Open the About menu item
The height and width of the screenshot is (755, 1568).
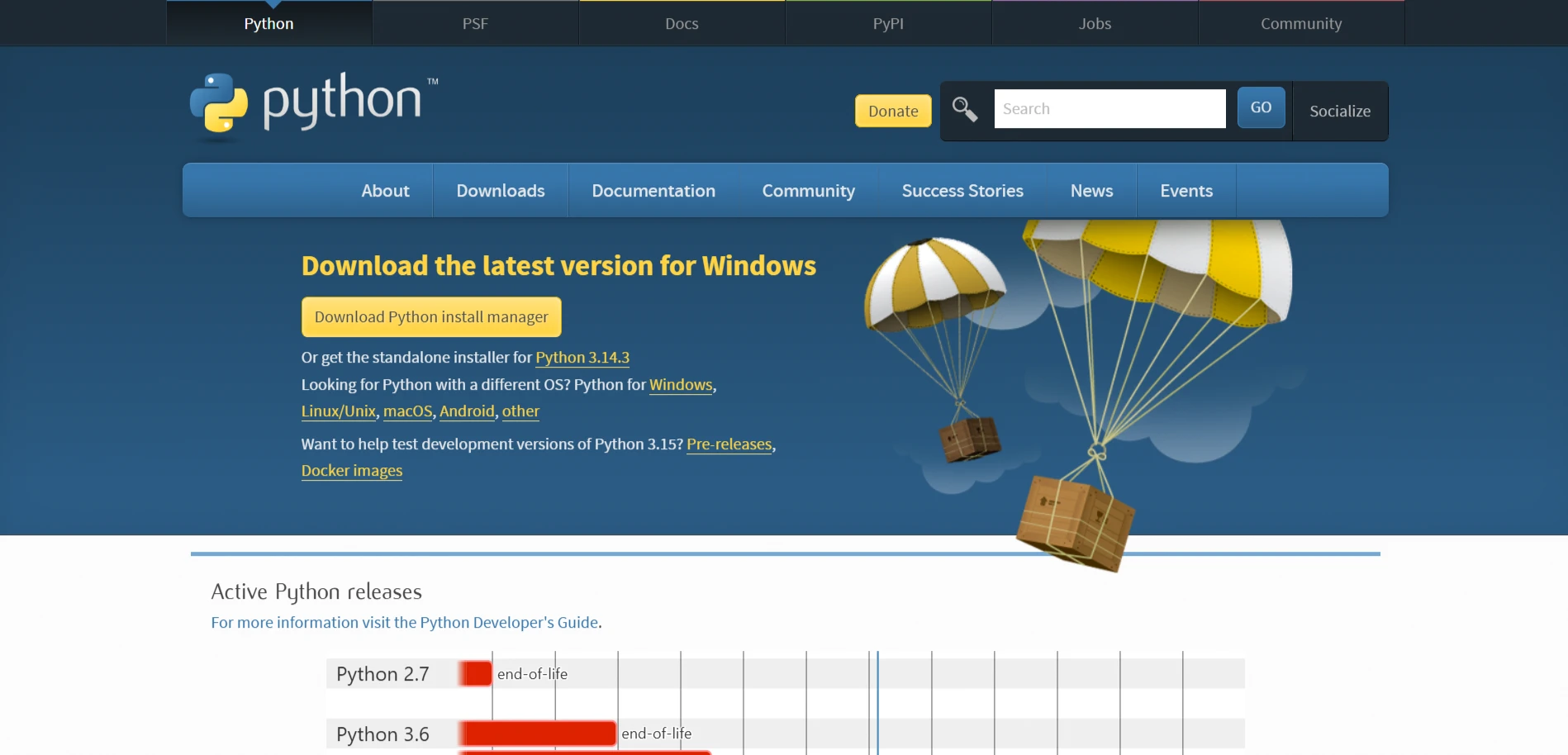pyautogui.click(x=385, y=191)
